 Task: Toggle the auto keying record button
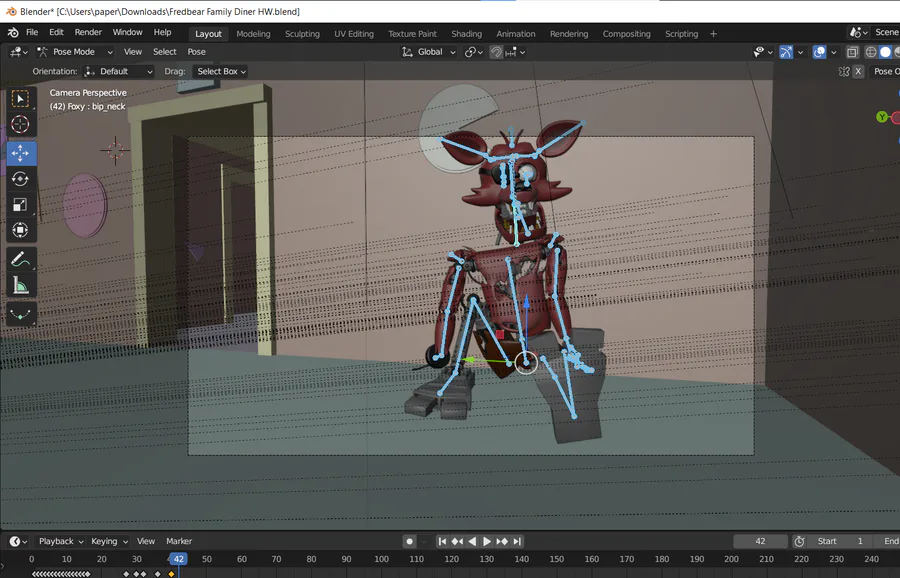(x=409, y=541)
